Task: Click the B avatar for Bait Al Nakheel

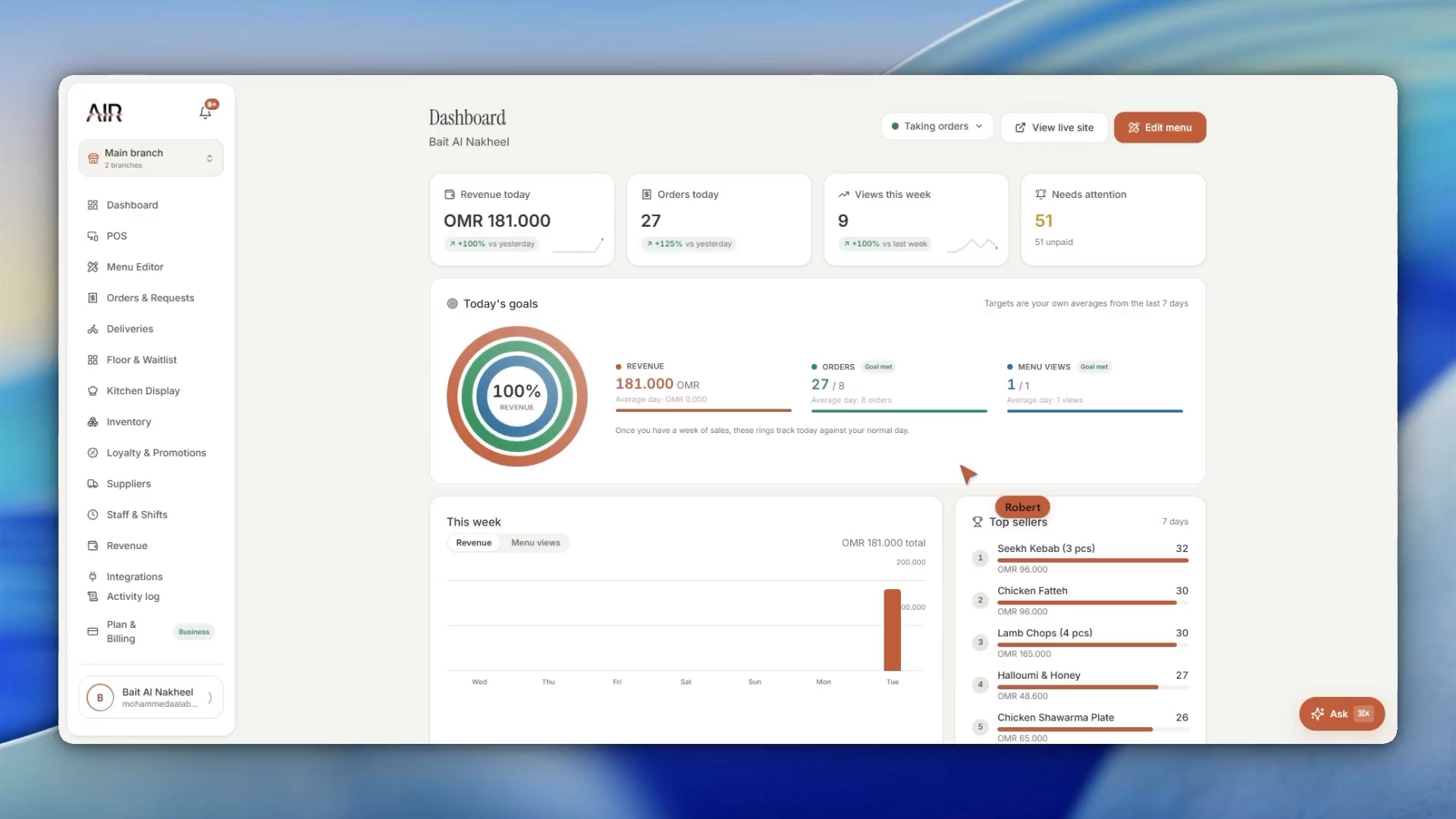Action: [x=100, y=698]
